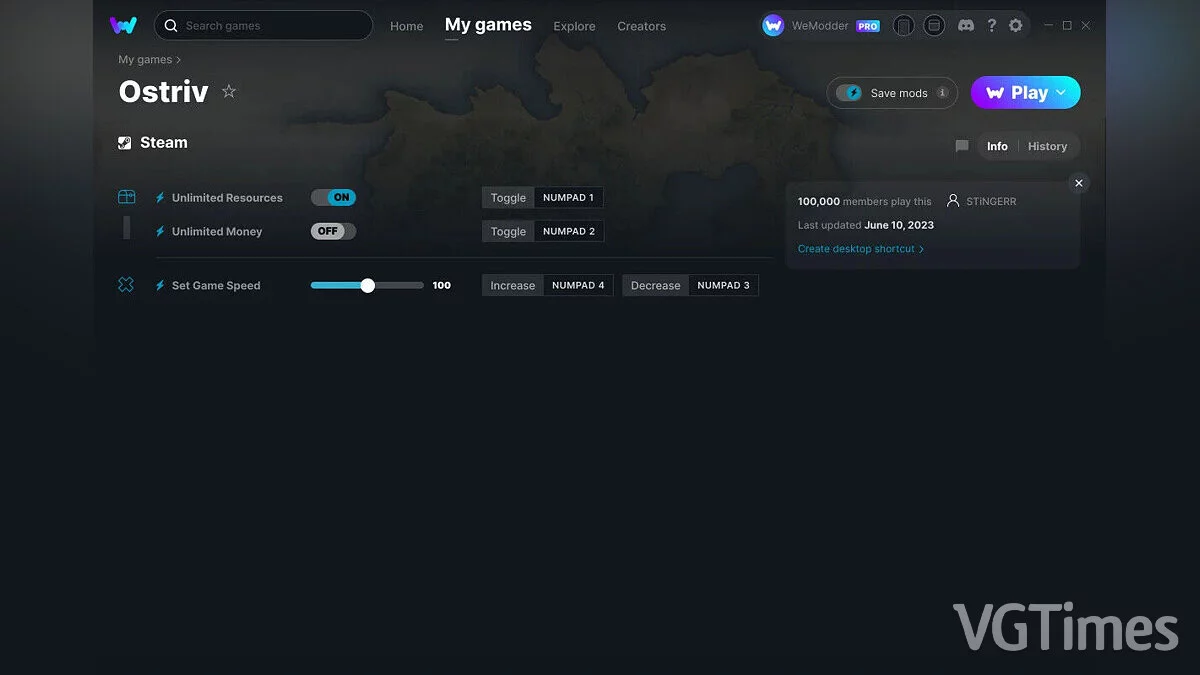Click the Save mods info icon
Screen dimensions: 1200x675
(x=942, y=93)
